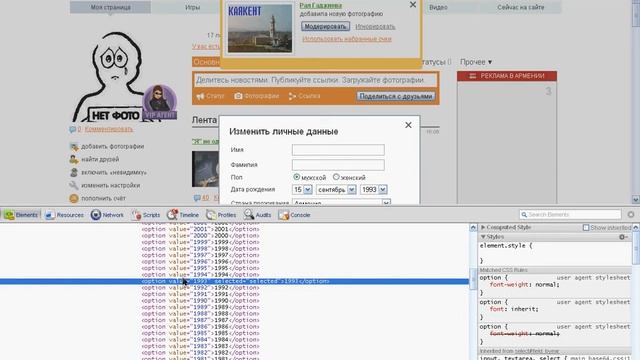Click the Фотографии camera icon
This screenshot has width=640, height=360.
pos(238,96)
